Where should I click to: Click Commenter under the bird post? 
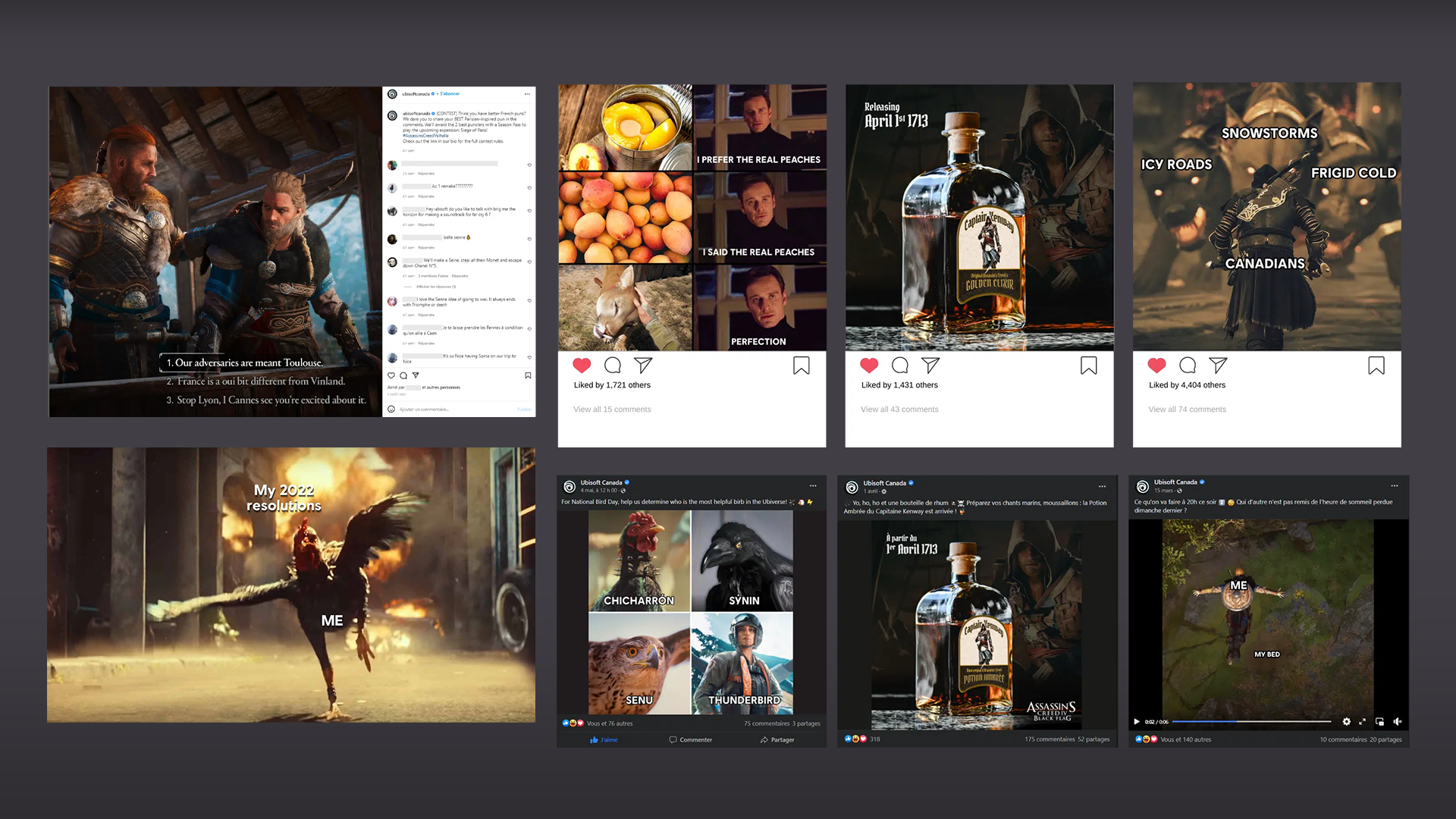click(690, 740)
